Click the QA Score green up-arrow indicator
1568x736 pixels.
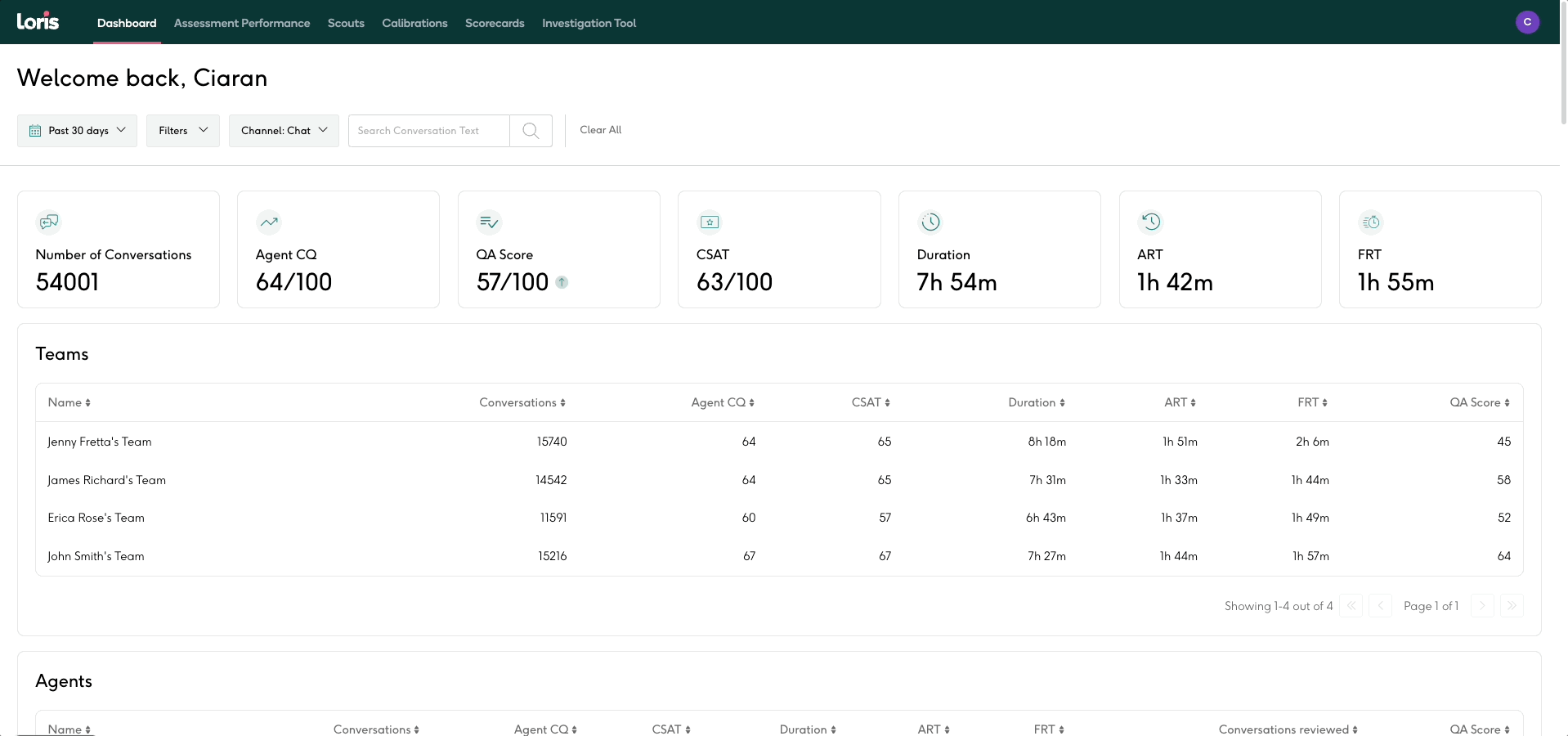(562, 282)
